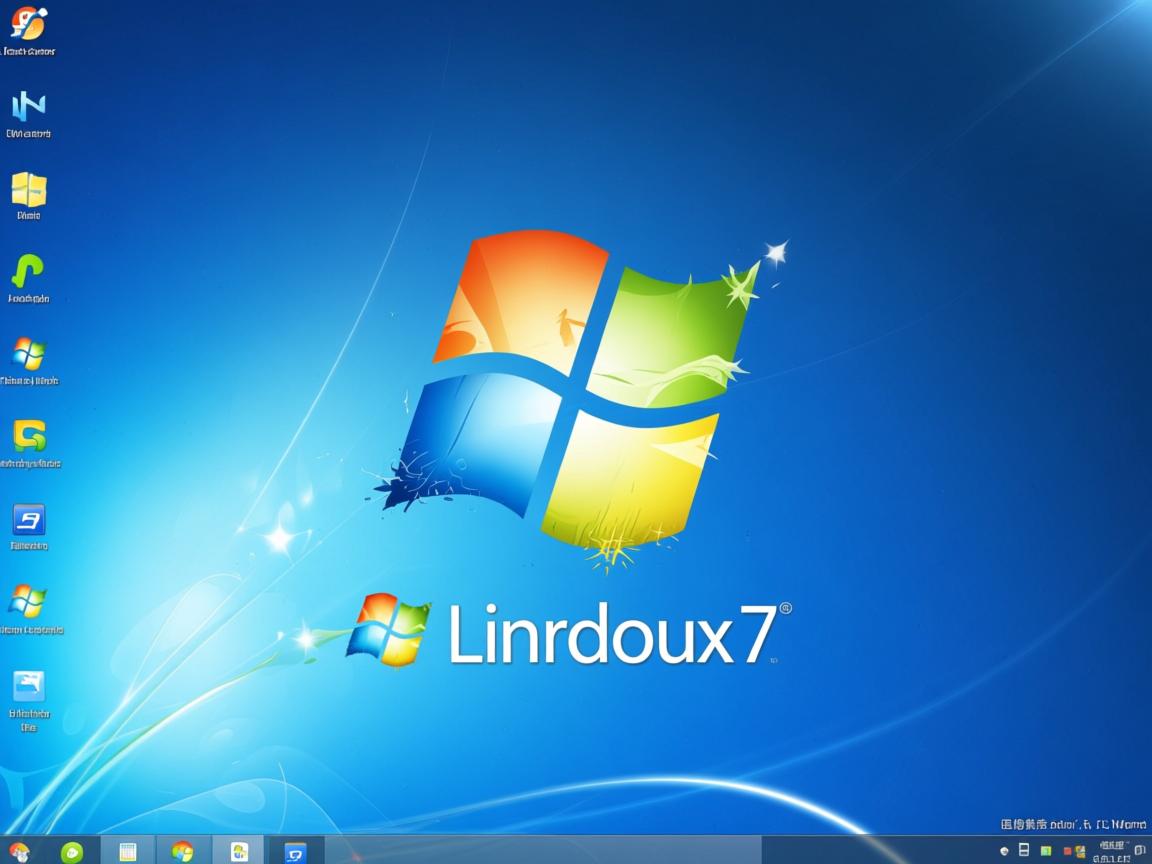The width and height of the screenshot is (1152, 864).
Task: Click the Start orb
Action: pyautogui.click(x=20, y=851)
